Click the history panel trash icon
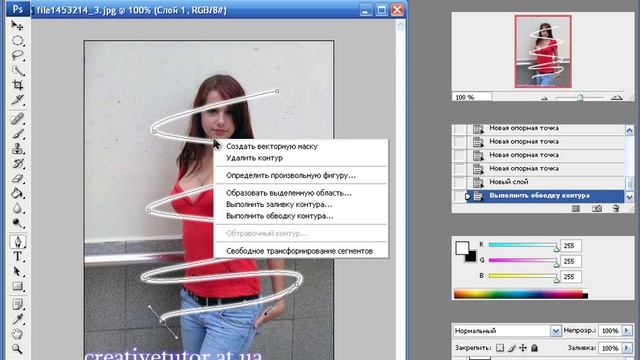Image resolution: width=640 pixels, height=360 pixels. (616, 209)
